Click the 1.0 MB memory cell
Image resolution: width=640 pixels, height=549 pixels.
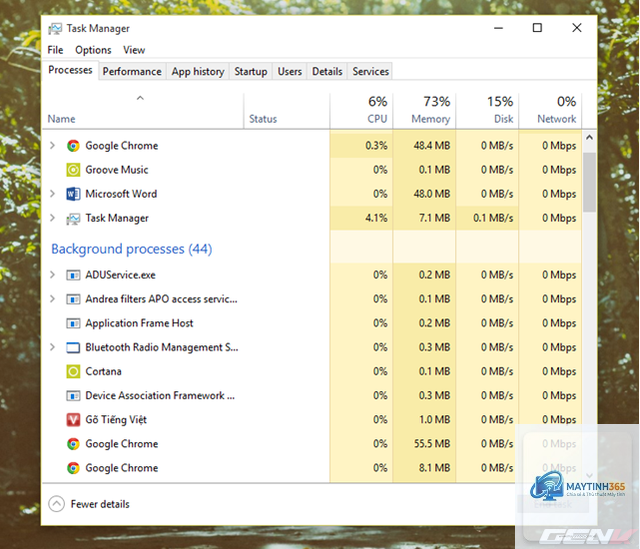pyautogui.click(x=424, y=420)
